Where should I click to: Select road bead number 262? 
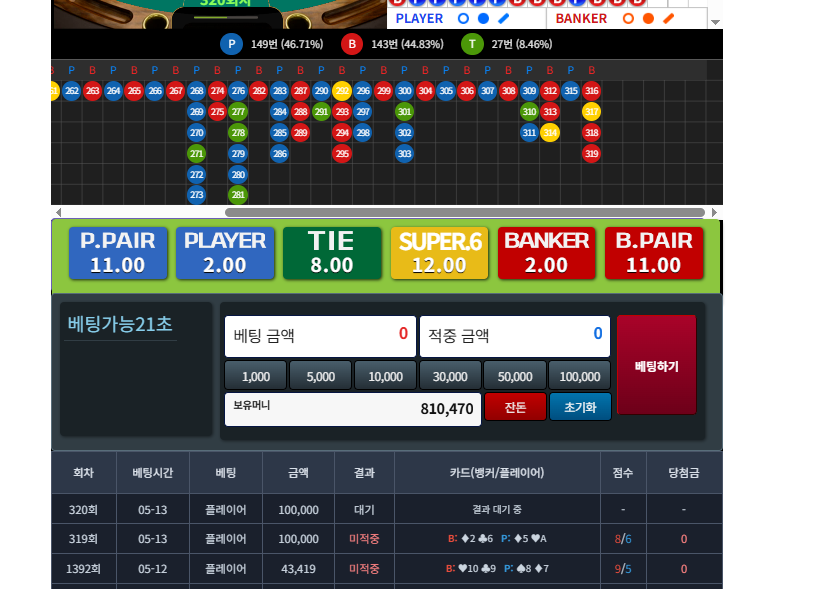pos(72,91)
